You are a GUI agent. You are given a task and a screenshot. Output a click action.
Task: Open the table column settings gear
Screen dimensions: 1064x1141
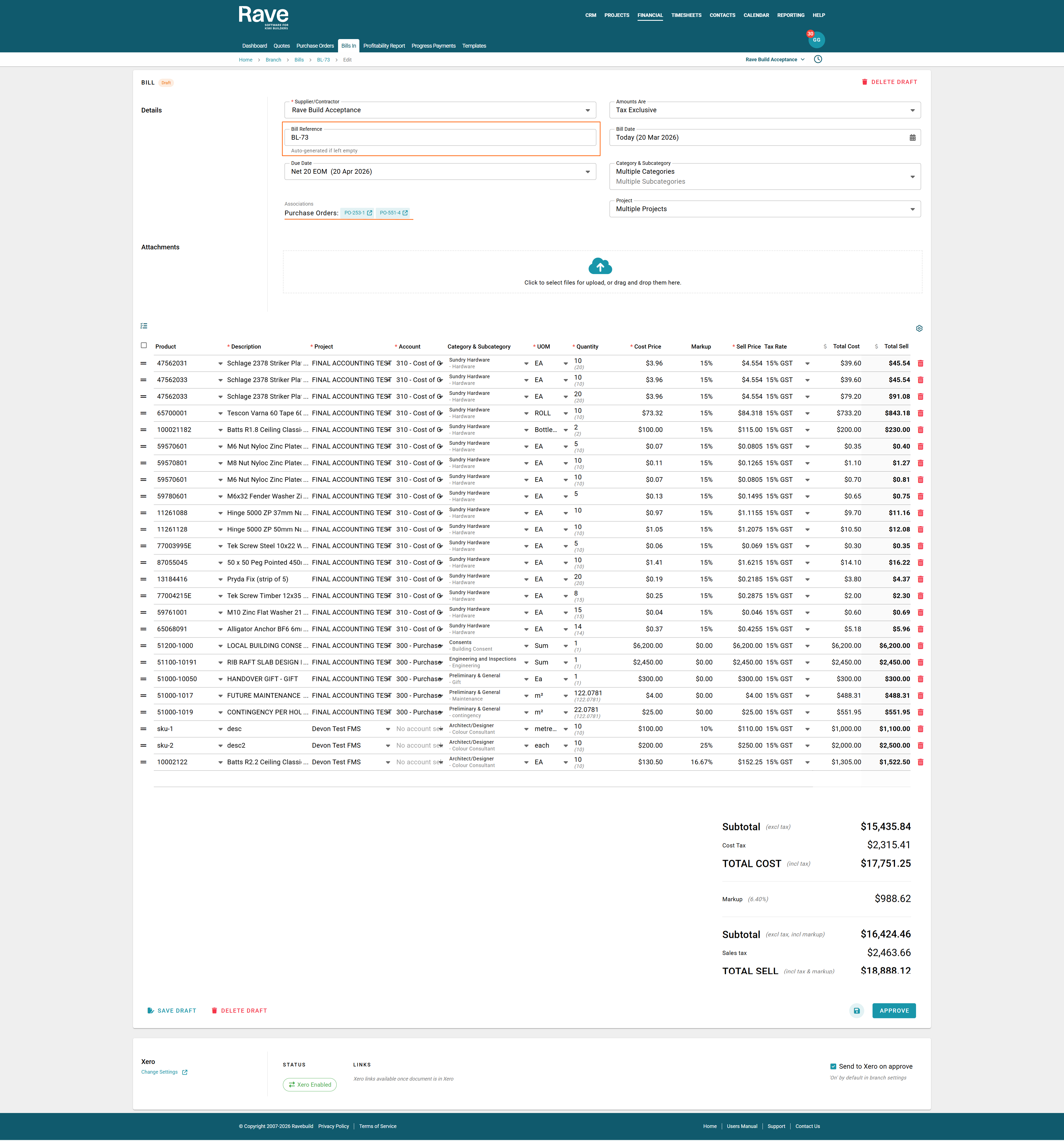tap(919, 328)
